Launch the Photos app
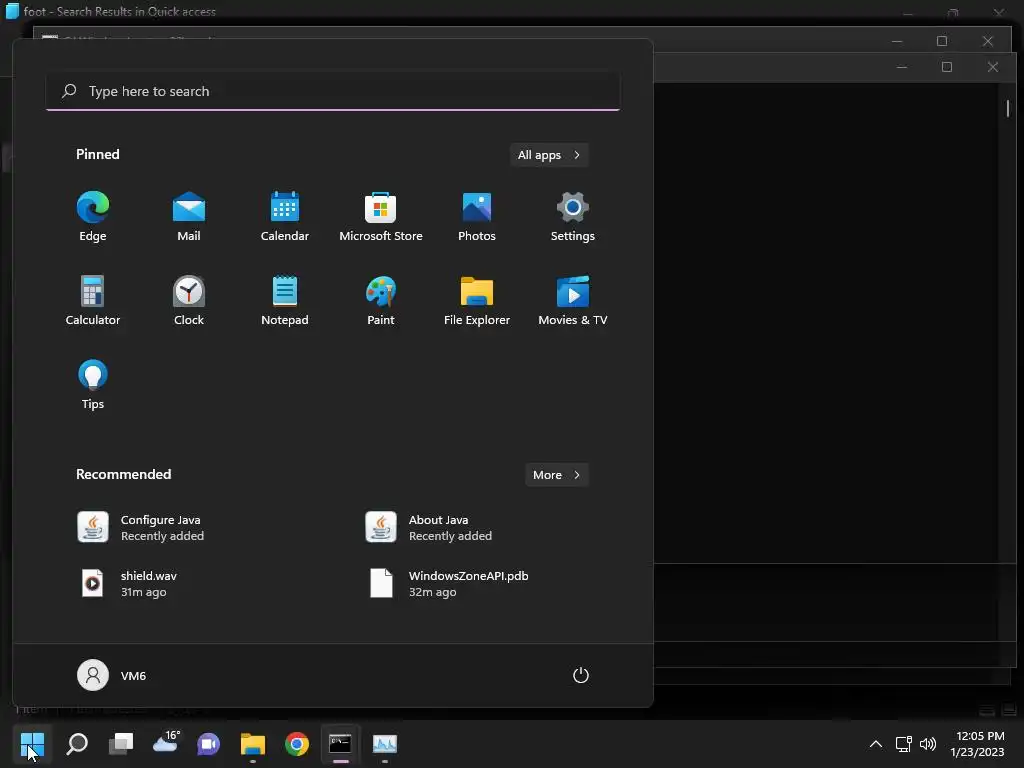The width and height of the screenshot is (1024, 768). click(477, 217)
